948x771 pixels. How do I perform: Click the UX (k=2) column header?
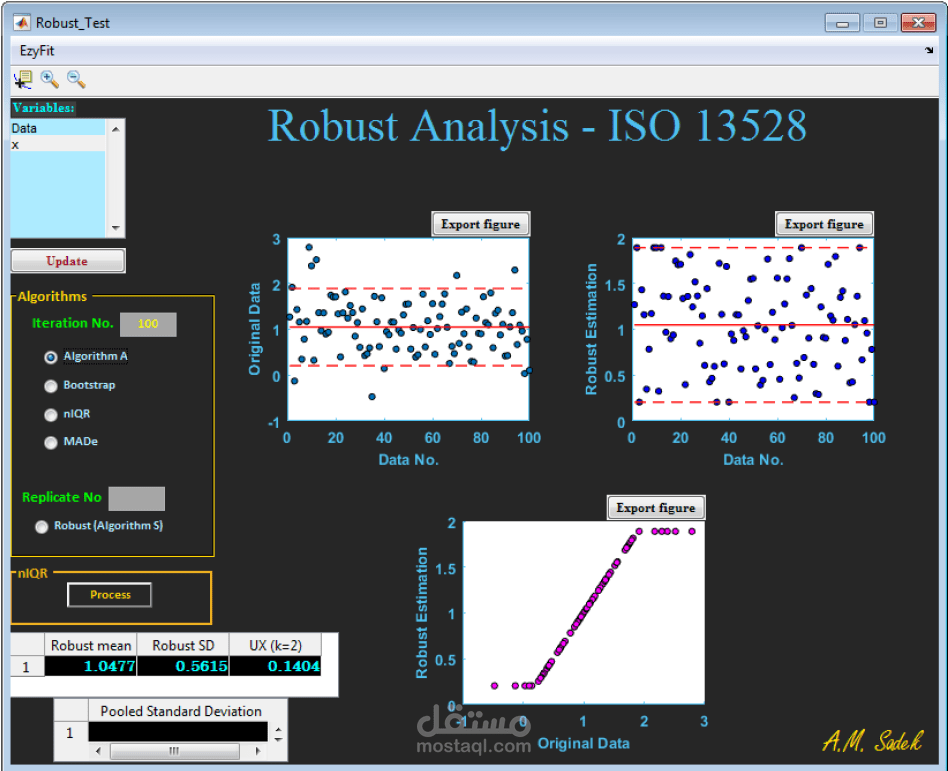[275, 645]
